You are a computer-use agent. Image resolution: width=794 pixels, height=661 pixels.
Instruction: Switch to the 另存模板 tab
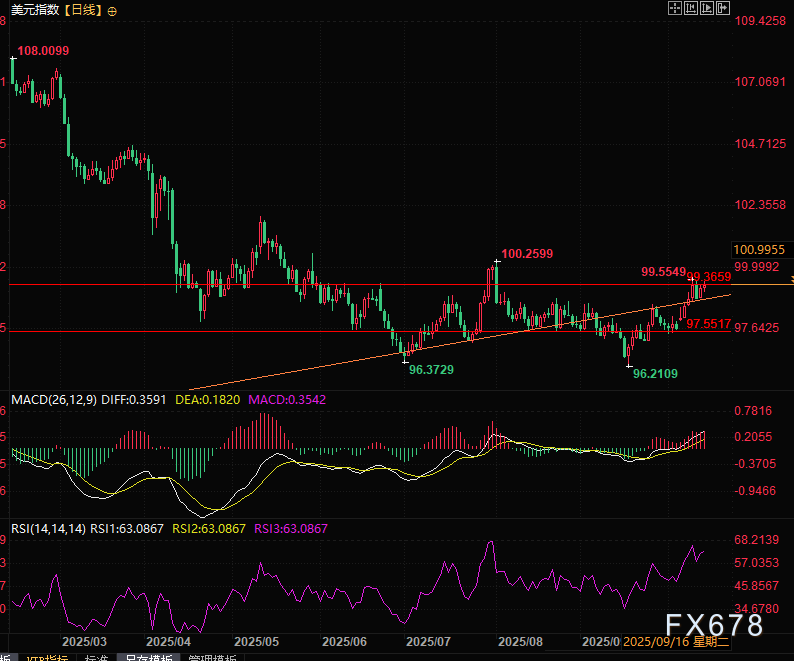[144, 657]
